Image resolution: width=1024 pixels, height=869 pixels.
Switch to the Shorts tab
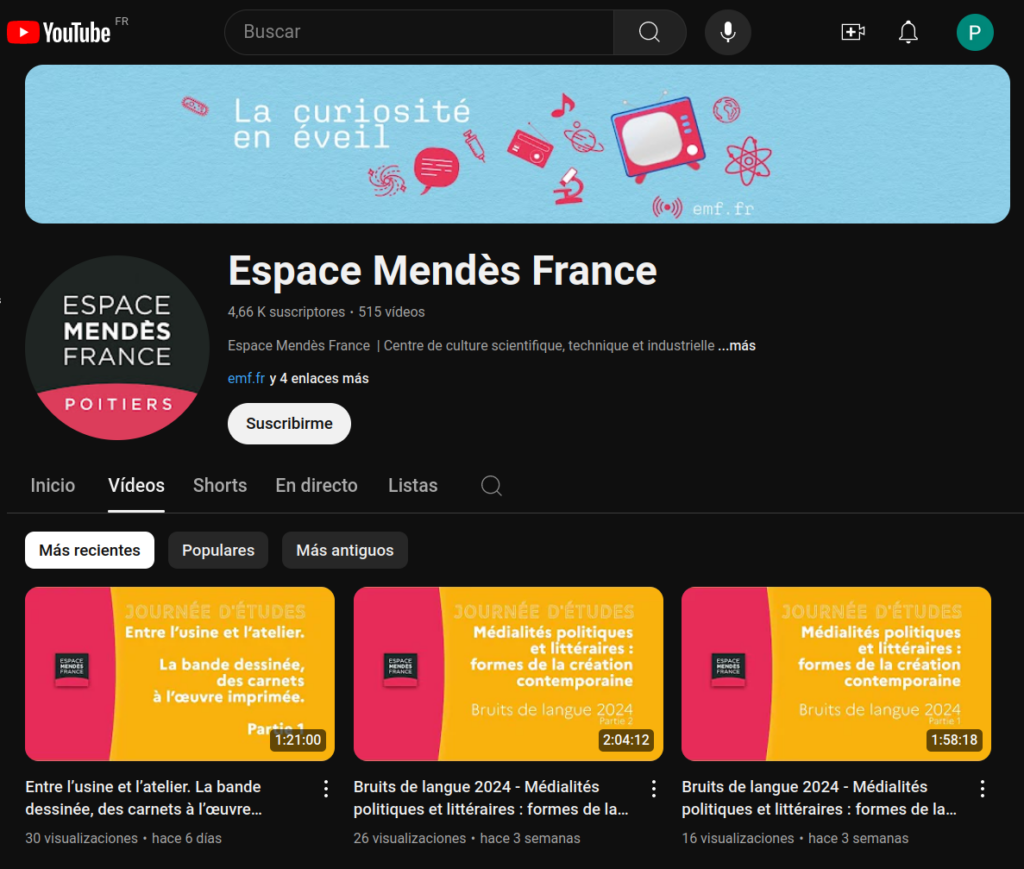(x=220, y=485)
